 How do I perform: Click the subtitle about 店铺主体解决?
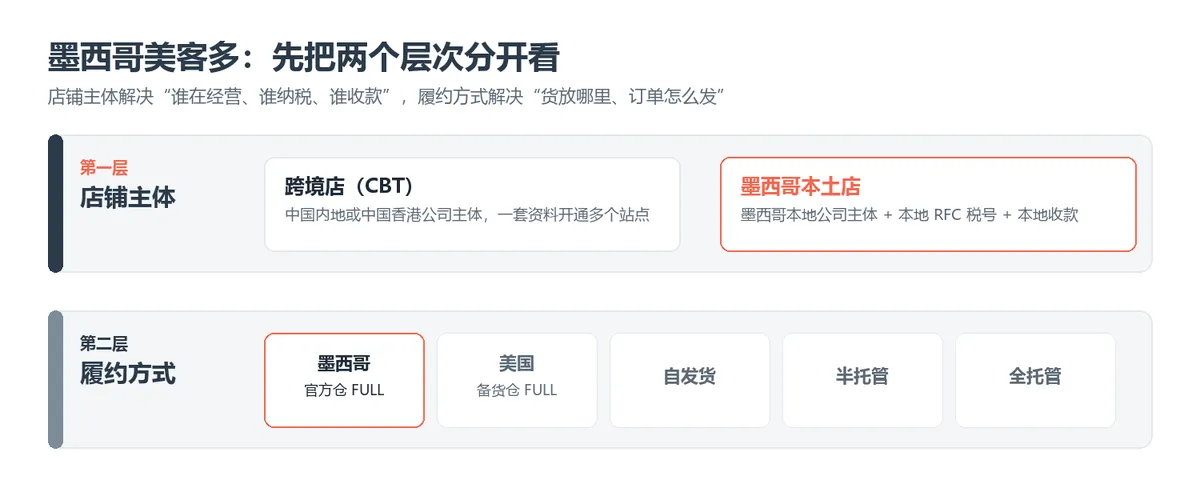tap(386, 97)
